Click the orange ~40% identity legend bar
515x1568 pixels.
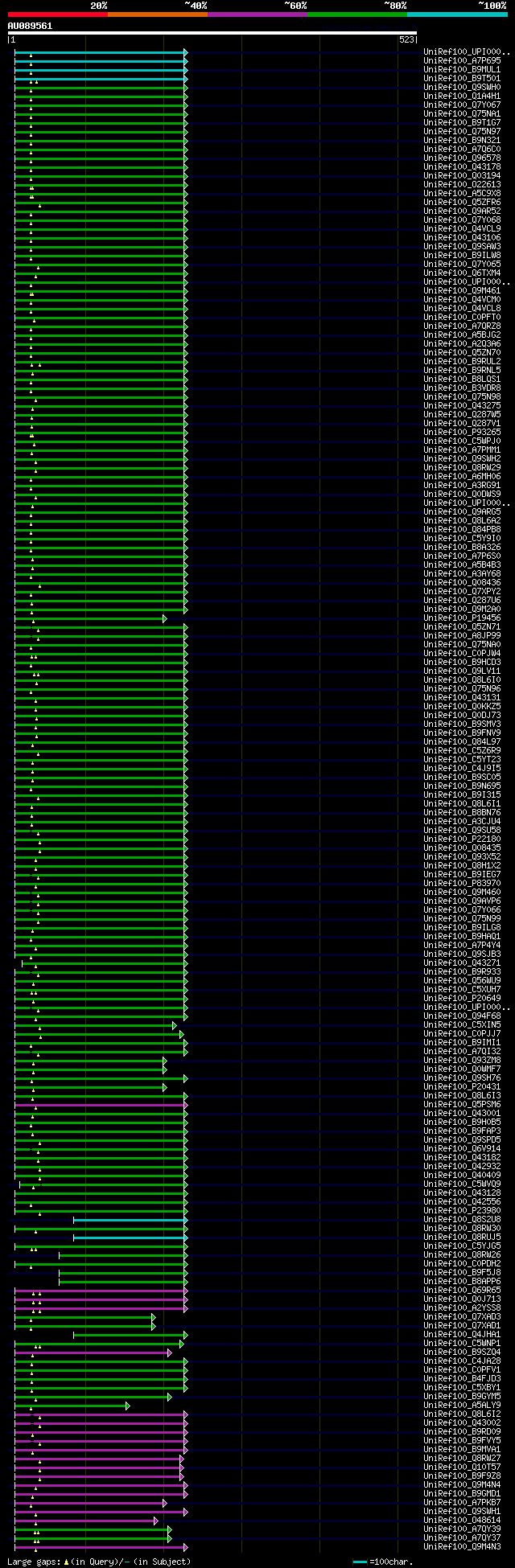pyautogui.click(x=158, y=14)
